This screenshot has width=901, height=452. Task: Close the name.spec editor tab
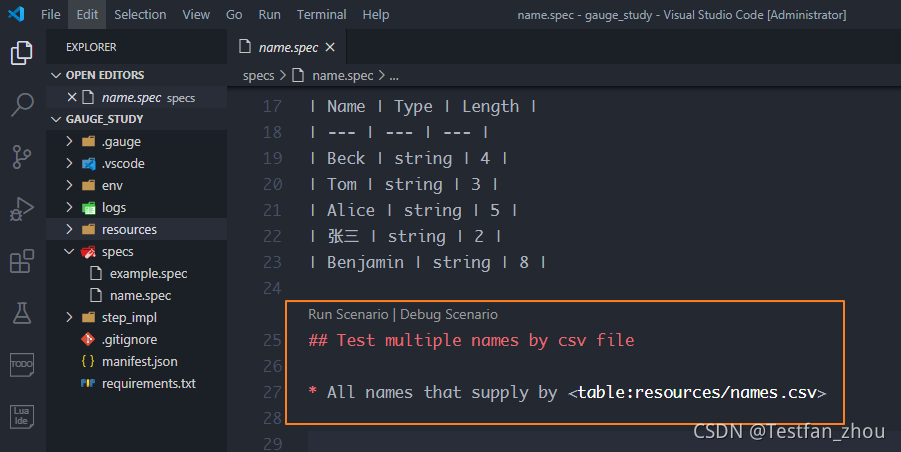pos(330,47)
